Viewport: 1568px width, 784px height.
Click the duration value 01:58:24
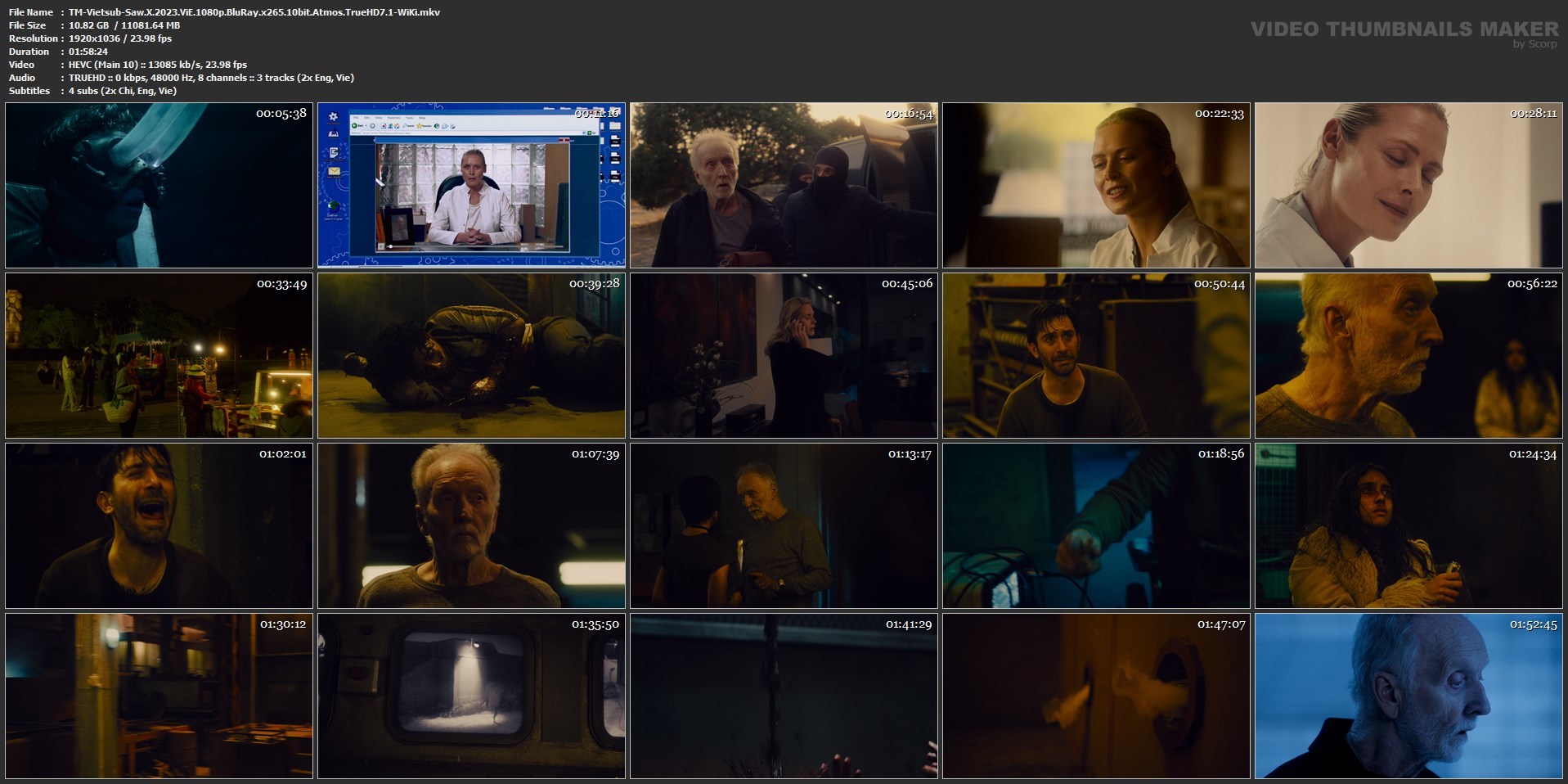point(88,52)
